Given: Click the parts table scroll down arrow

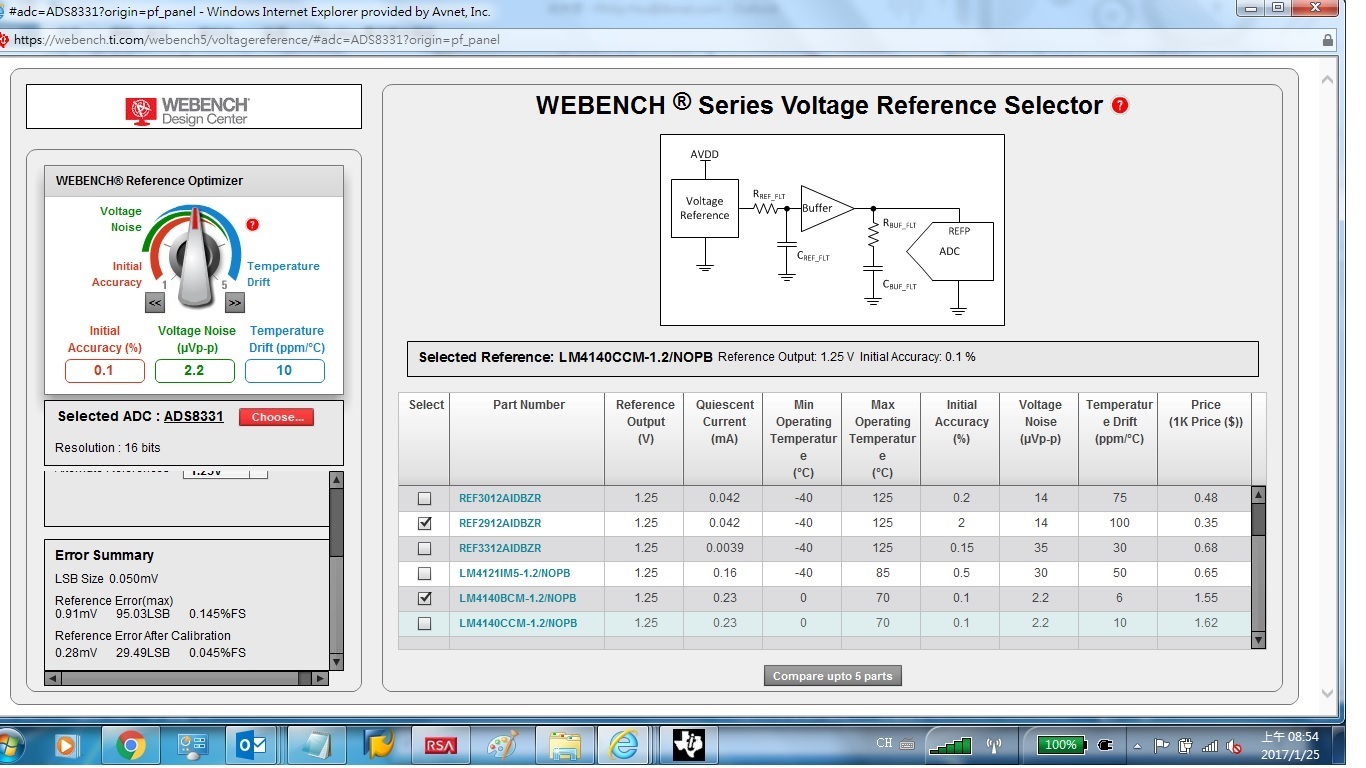Looking at the screenshot, I should click(x=1258, y=640).
